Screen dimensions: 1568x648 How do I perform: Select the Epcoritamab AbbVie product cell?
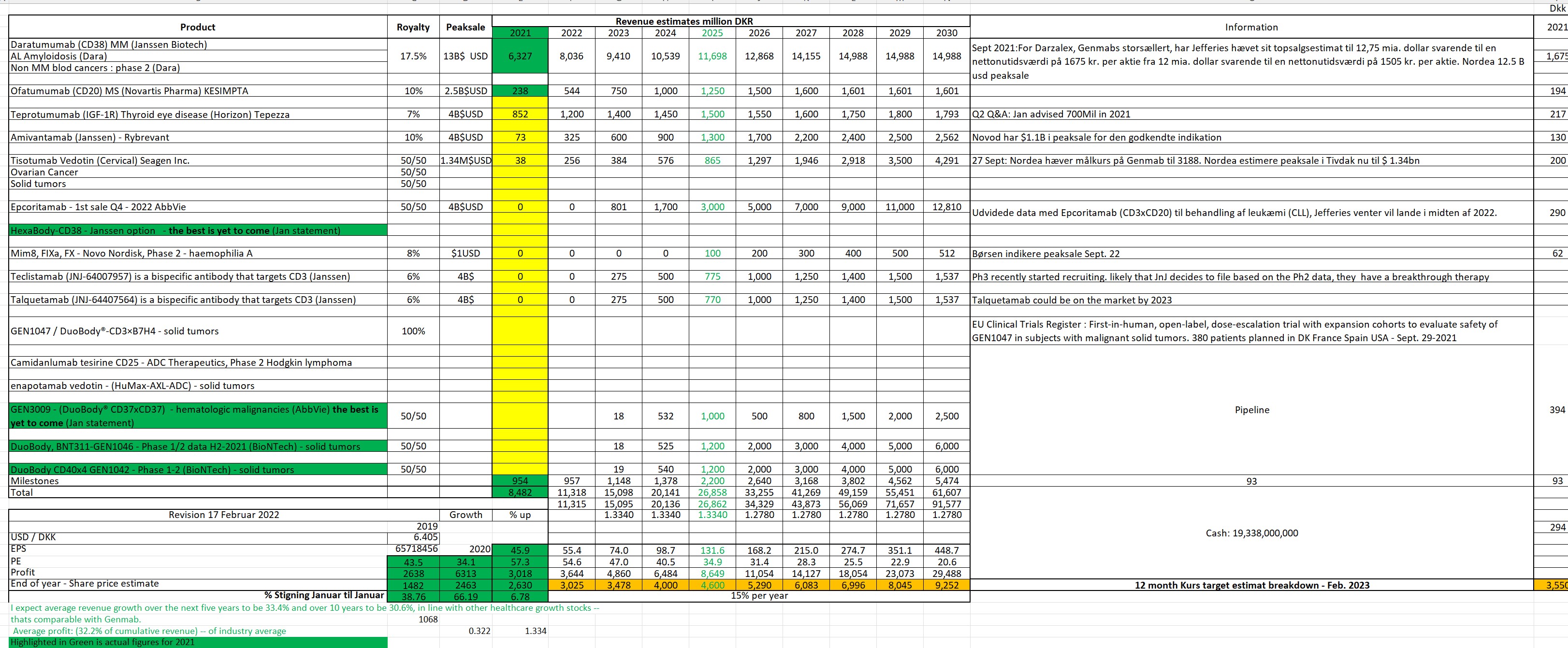[x=198, y=207]
